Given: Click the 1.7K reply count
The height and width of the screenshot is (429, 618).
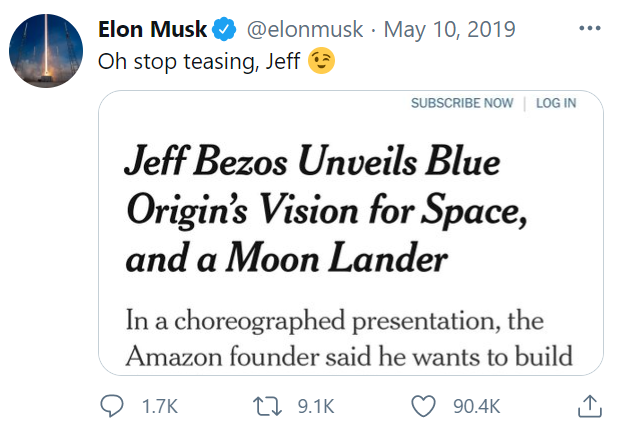Looking at the screenshot, I should (160, 407).
